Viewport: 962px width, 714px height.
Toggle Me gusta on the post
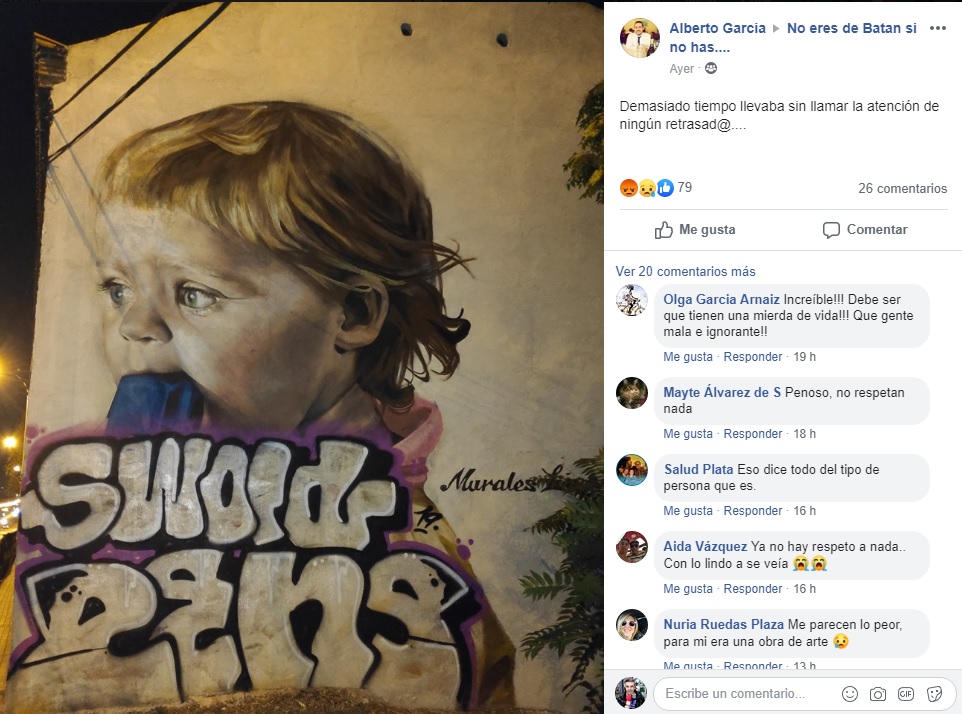[x=695, y=230]
